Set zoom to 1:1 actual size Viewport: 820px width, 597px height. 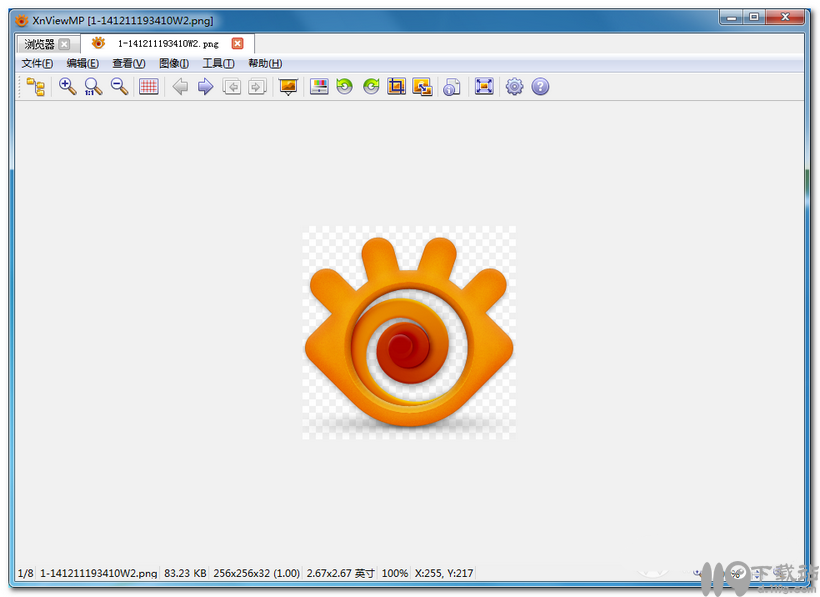click(x=93, y=87)
